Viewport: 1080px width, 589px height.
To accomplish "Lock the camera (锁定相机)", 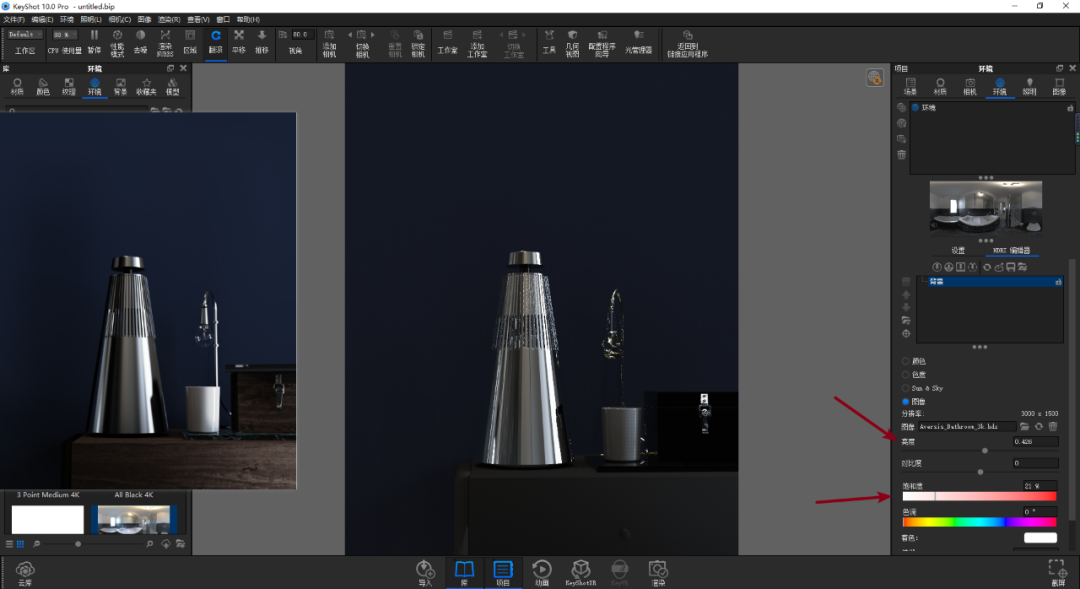I will [418, 43].
